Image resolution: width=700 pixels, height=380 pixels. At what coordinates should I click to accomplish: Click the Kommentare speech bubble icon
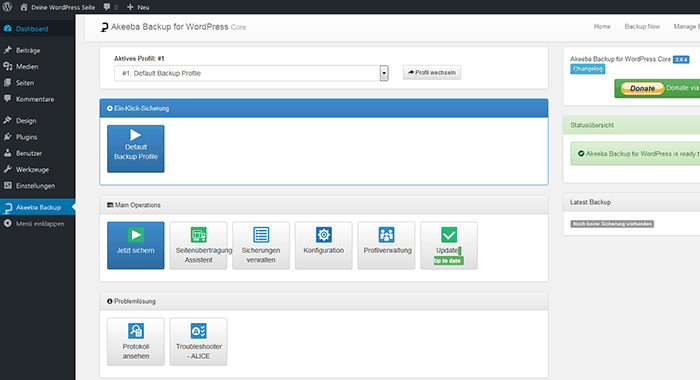[x=8, y=99]
